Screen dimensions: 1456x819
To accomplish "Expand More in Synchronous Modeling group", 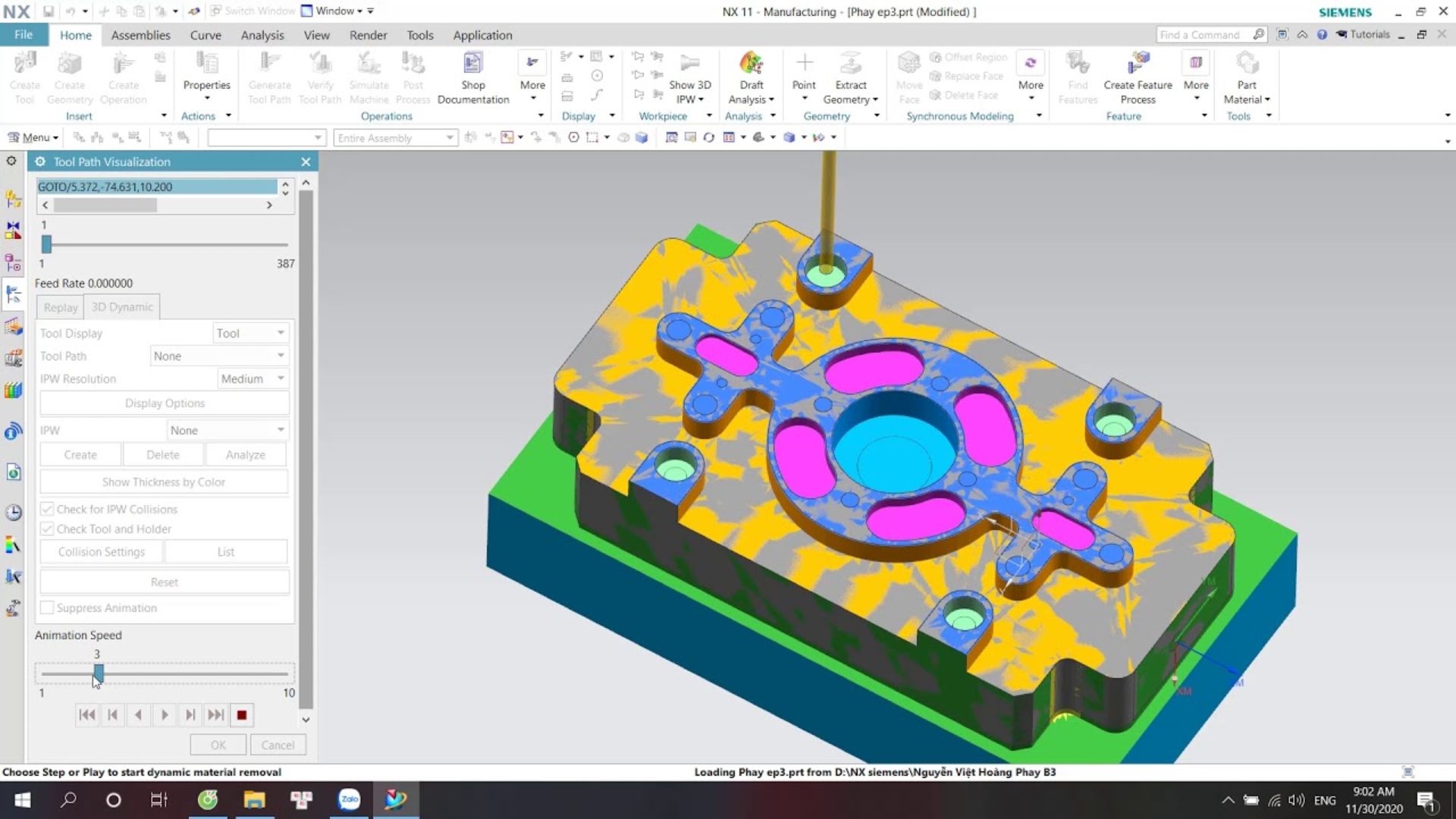I will [x=1031, y=78].
